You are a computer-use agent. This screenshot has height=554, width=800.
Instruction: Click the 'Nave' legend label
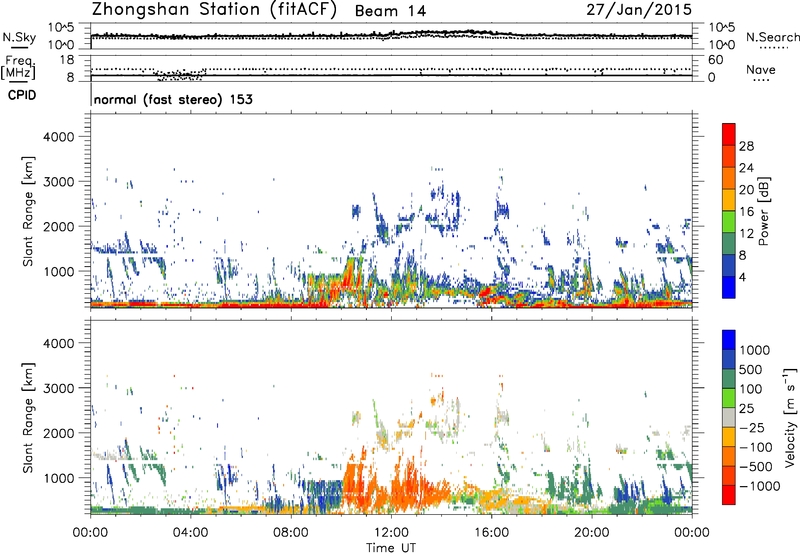[761, 69]
